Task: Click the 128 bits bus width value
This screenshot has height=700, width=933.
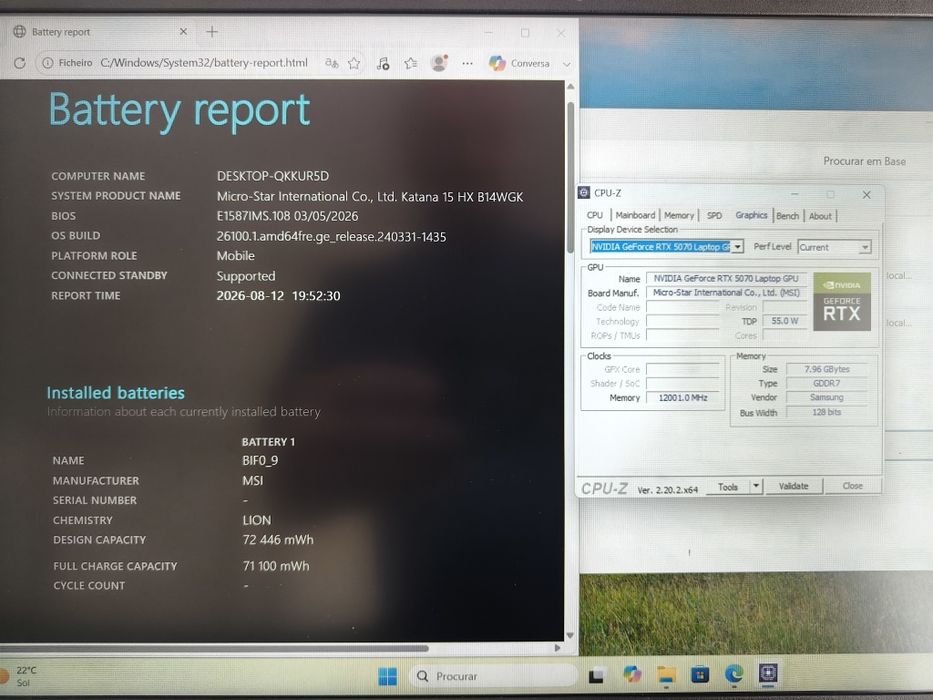Action: [x=826, y=412]
